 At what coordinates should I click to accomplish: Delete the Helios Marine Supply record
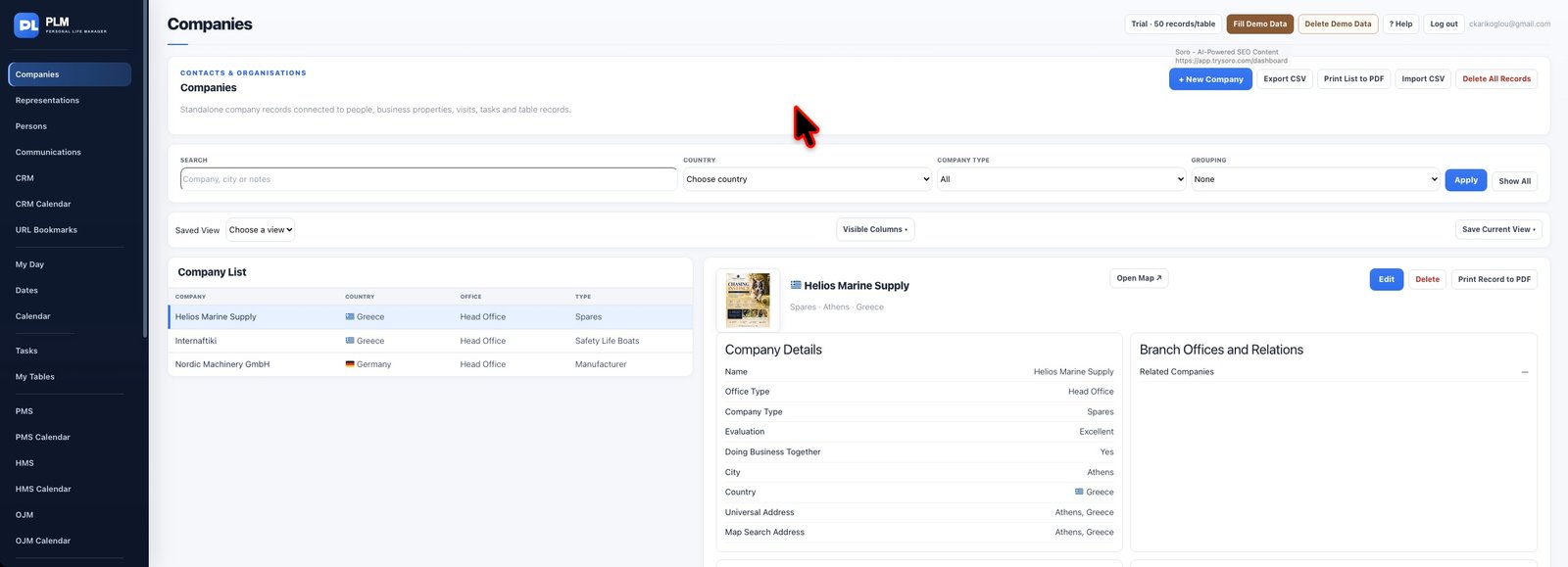click(1427, 279)
